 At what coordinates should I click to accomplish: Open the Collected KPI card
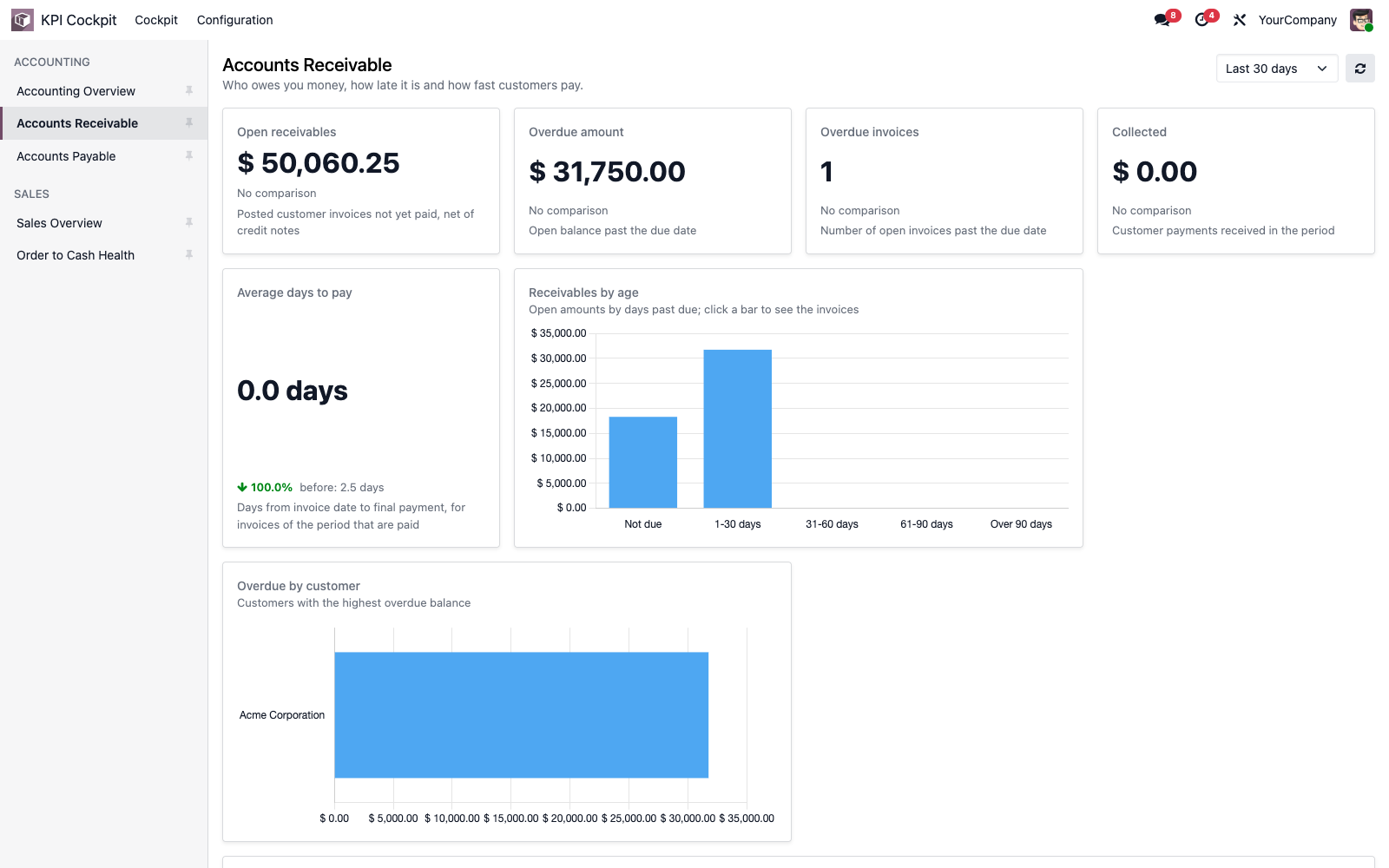1236,181
